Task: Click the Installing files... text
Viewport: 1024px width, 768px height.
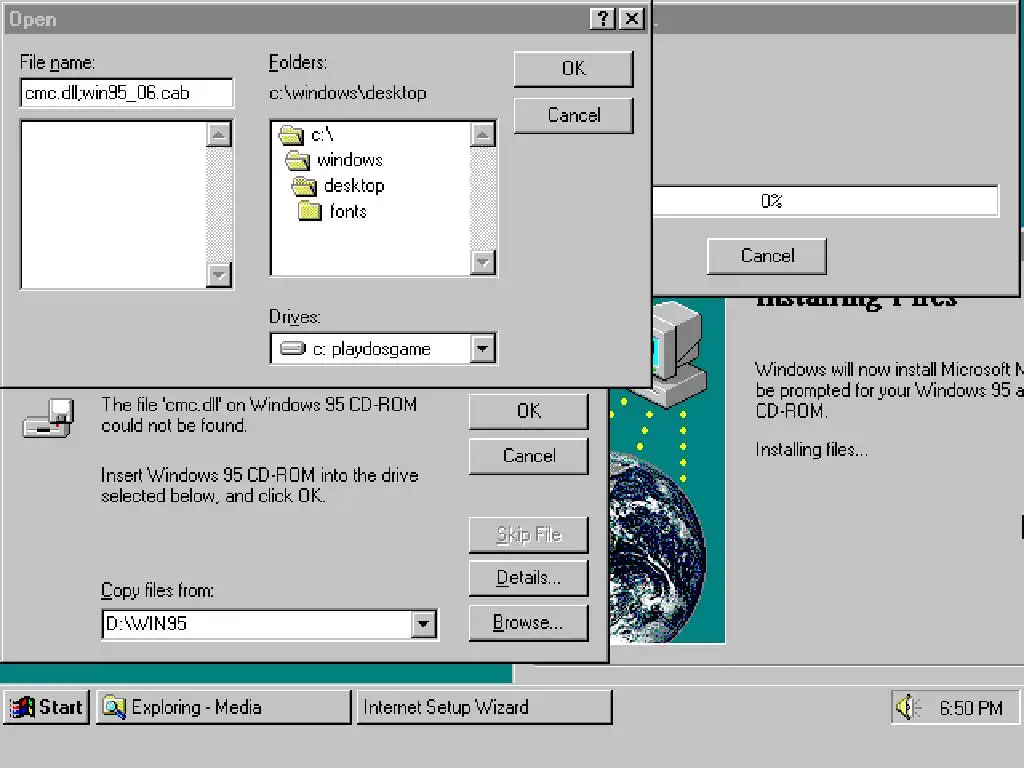Action: point(812,450)
